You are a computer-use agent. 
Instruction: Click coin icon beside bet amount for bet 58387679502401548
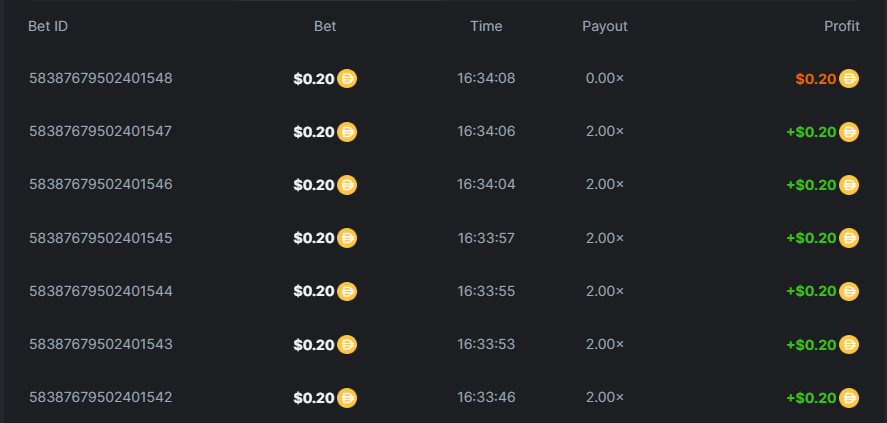click(347, 78)
